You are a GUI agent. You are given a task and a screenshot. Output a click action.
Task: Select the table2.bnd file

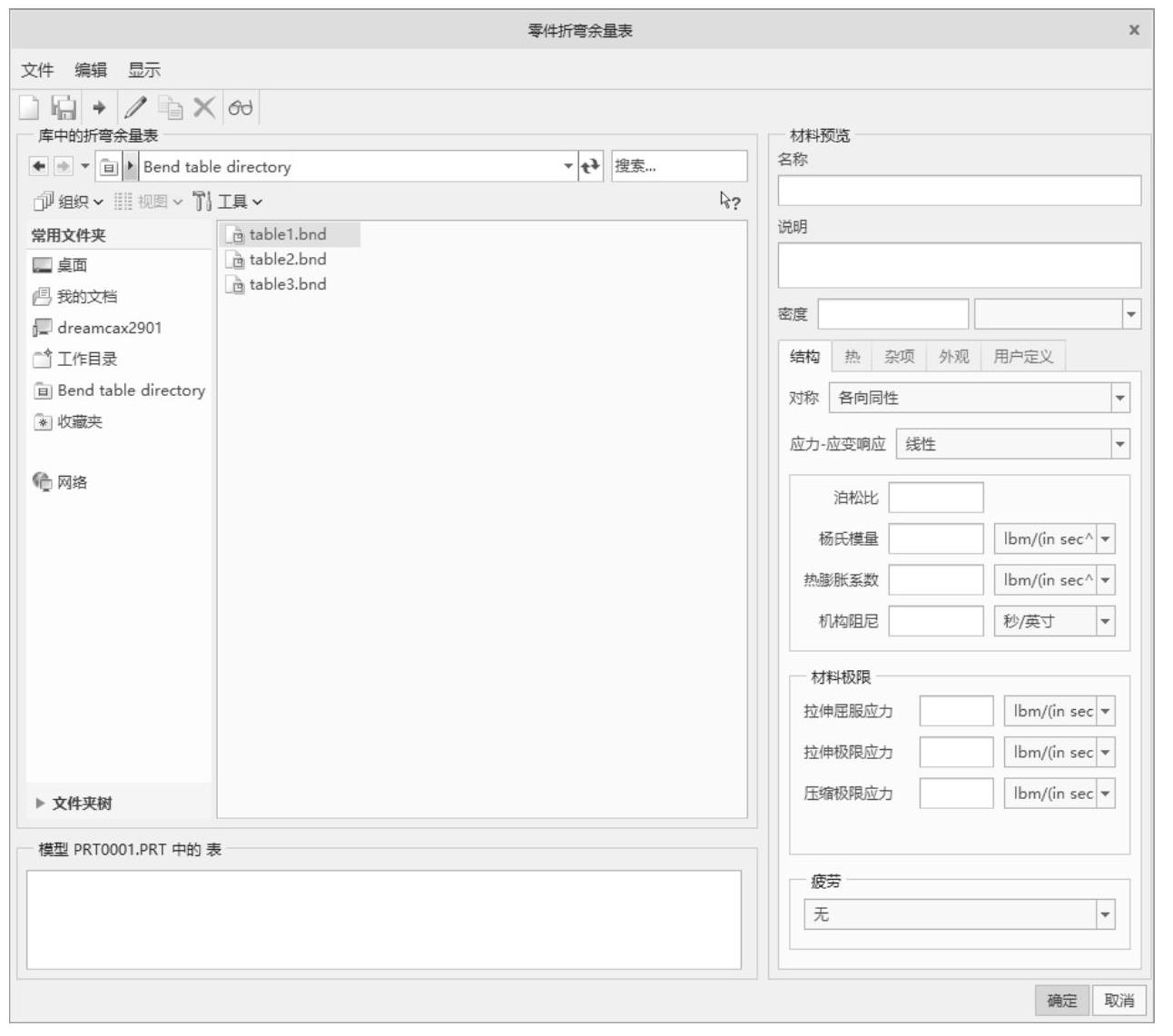click(x=287, y=260)
